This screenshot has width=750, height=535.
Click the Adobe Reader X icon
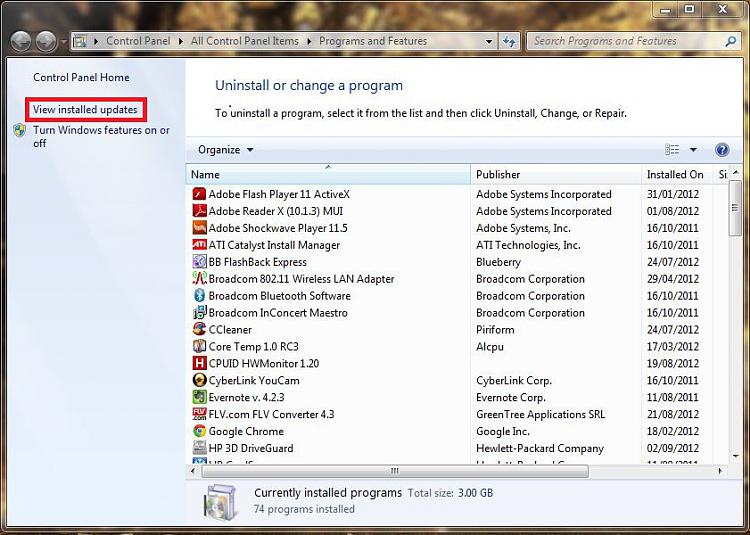point(199,211)
